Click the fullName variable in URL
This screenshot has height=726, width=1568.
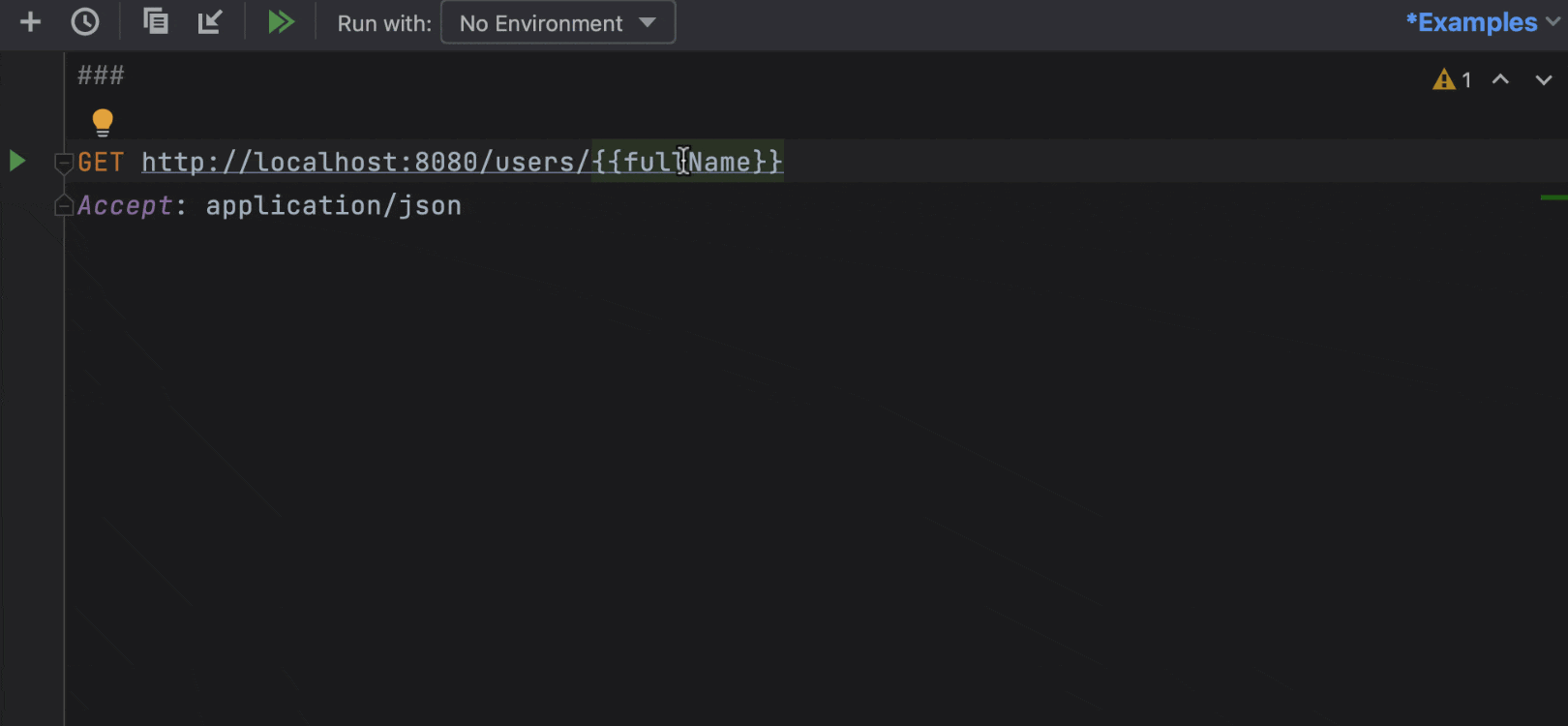[687, 162]
